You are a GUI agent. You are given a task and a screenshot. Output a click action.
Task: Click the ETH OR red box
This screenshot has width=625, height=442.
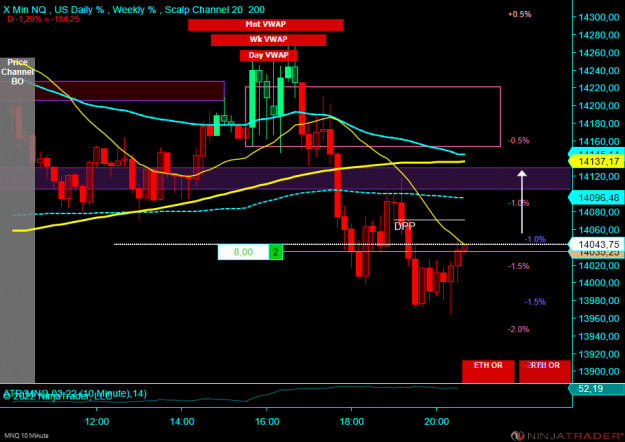[x=488, y=371]
